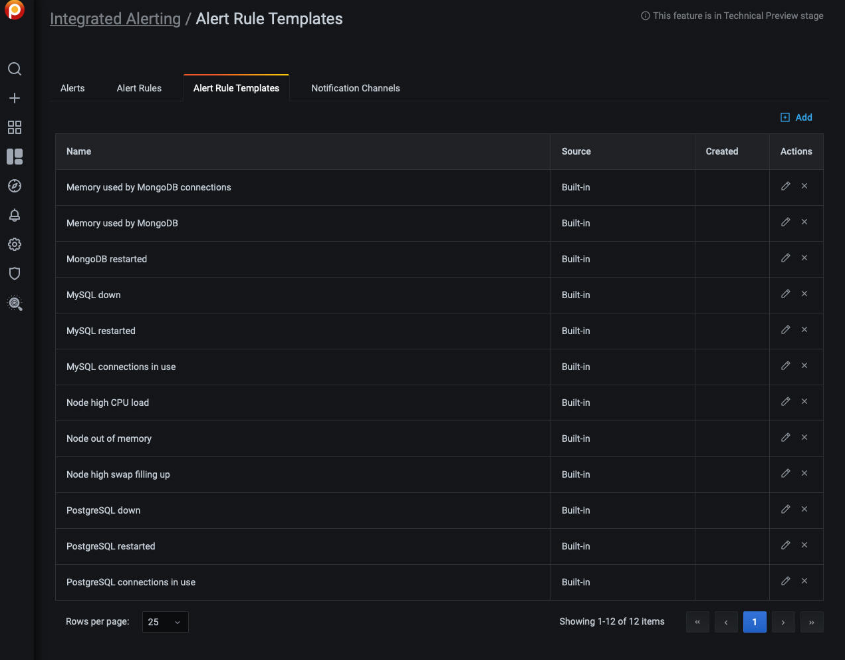
Task: Delete the PostgreSQL restarted template
Action: pyautogui.click(x=804, y=545)
